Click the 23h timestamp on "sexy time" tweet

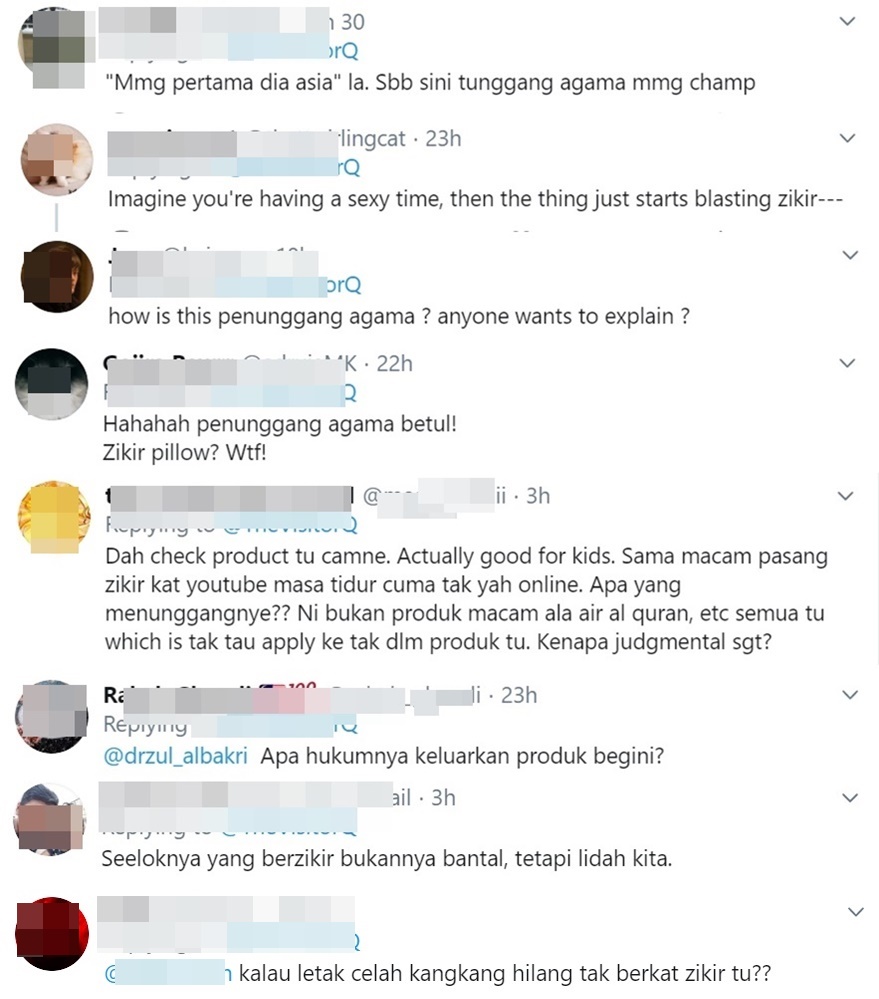tap(443, 139)
